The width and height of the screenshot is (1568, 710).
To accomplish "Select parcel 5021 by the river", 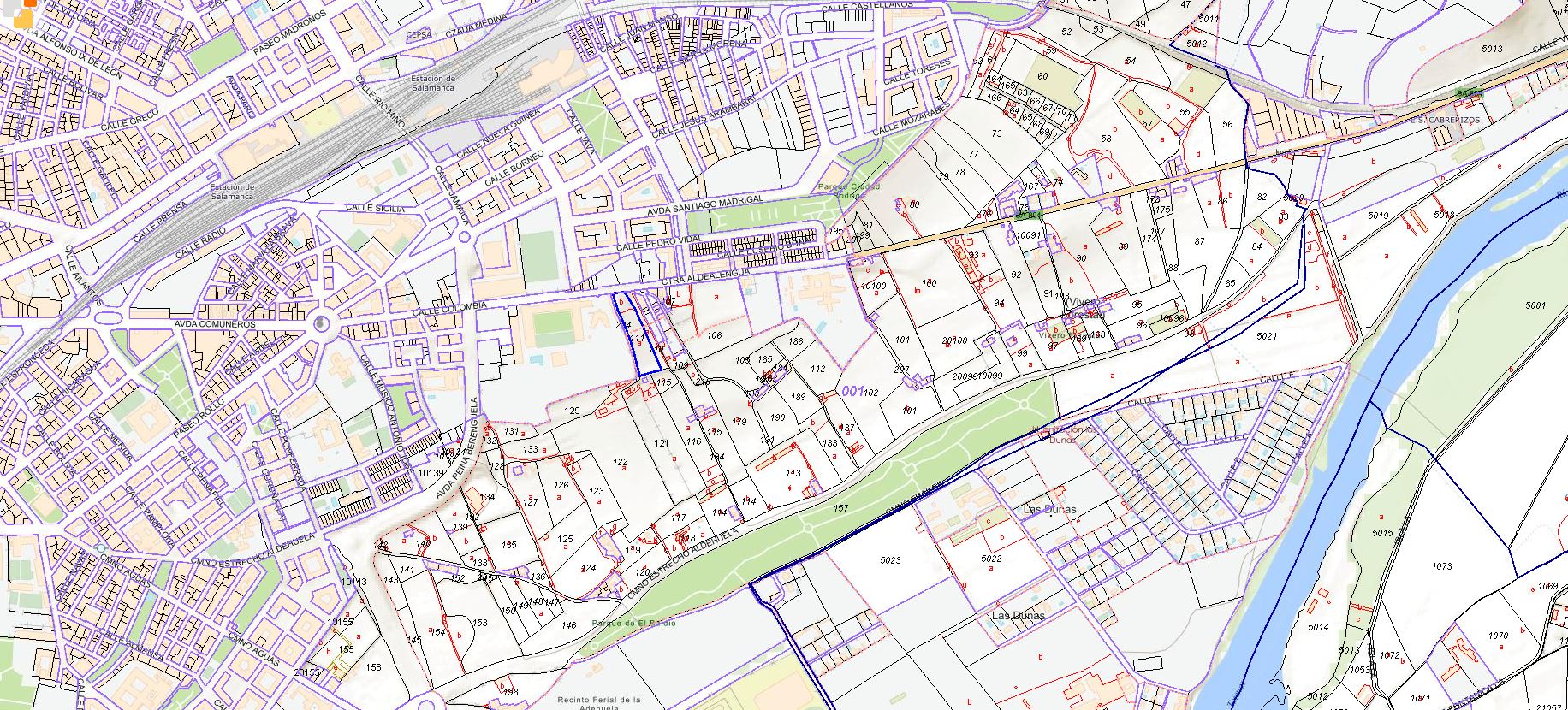I will 1266,337.
